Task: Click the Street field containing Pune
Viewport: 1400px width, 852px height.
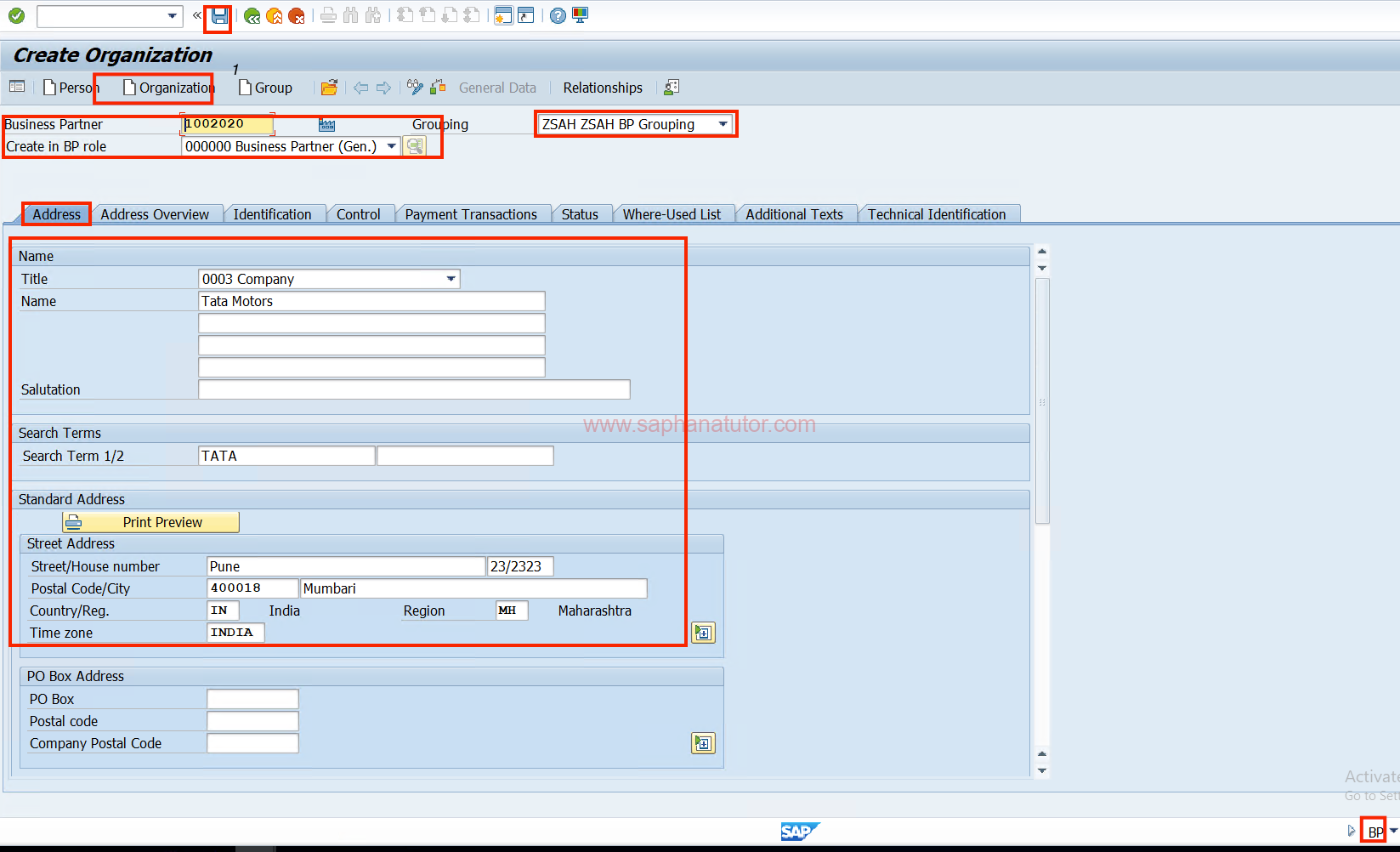Action: [x=346, y=566]
